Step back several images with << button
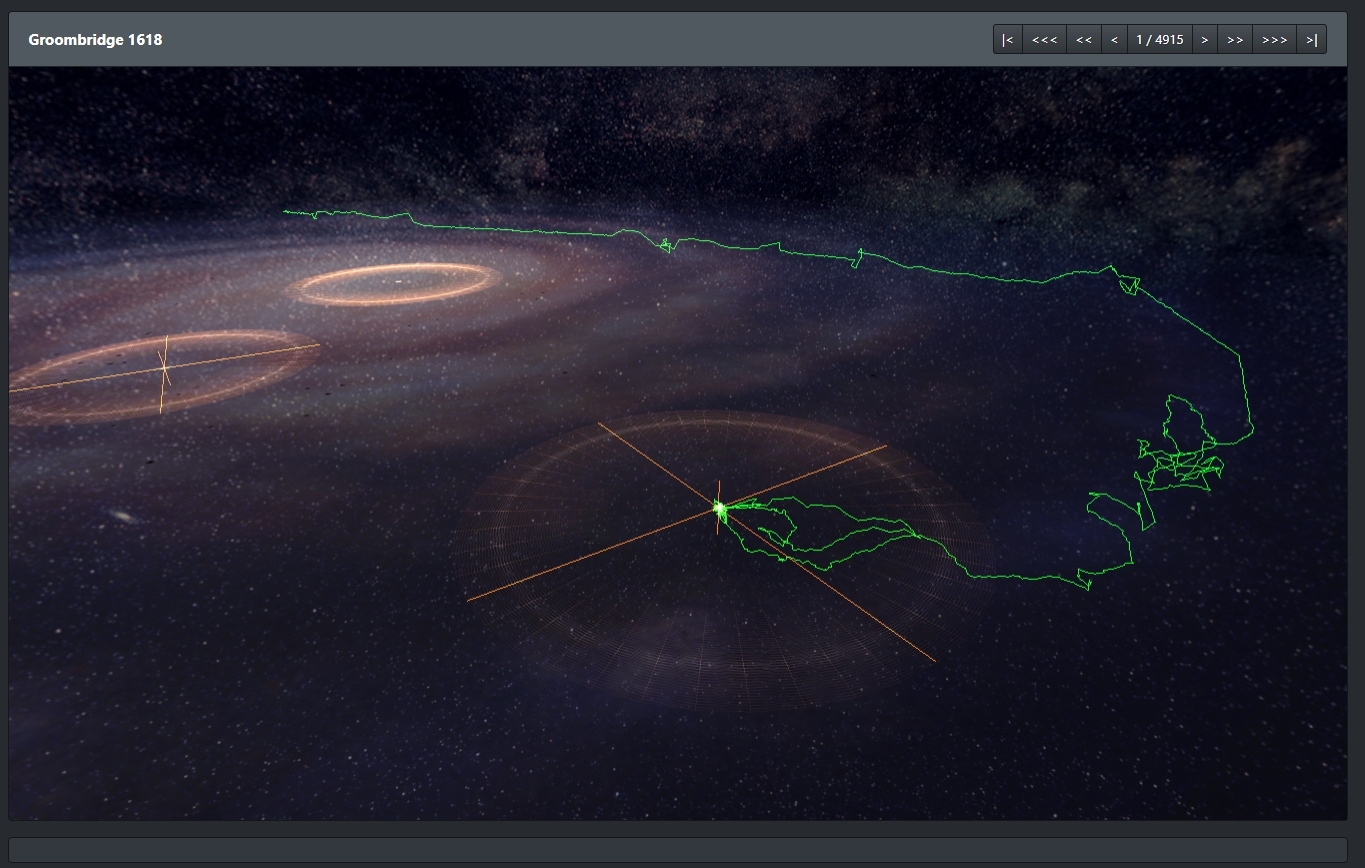 1084,40
